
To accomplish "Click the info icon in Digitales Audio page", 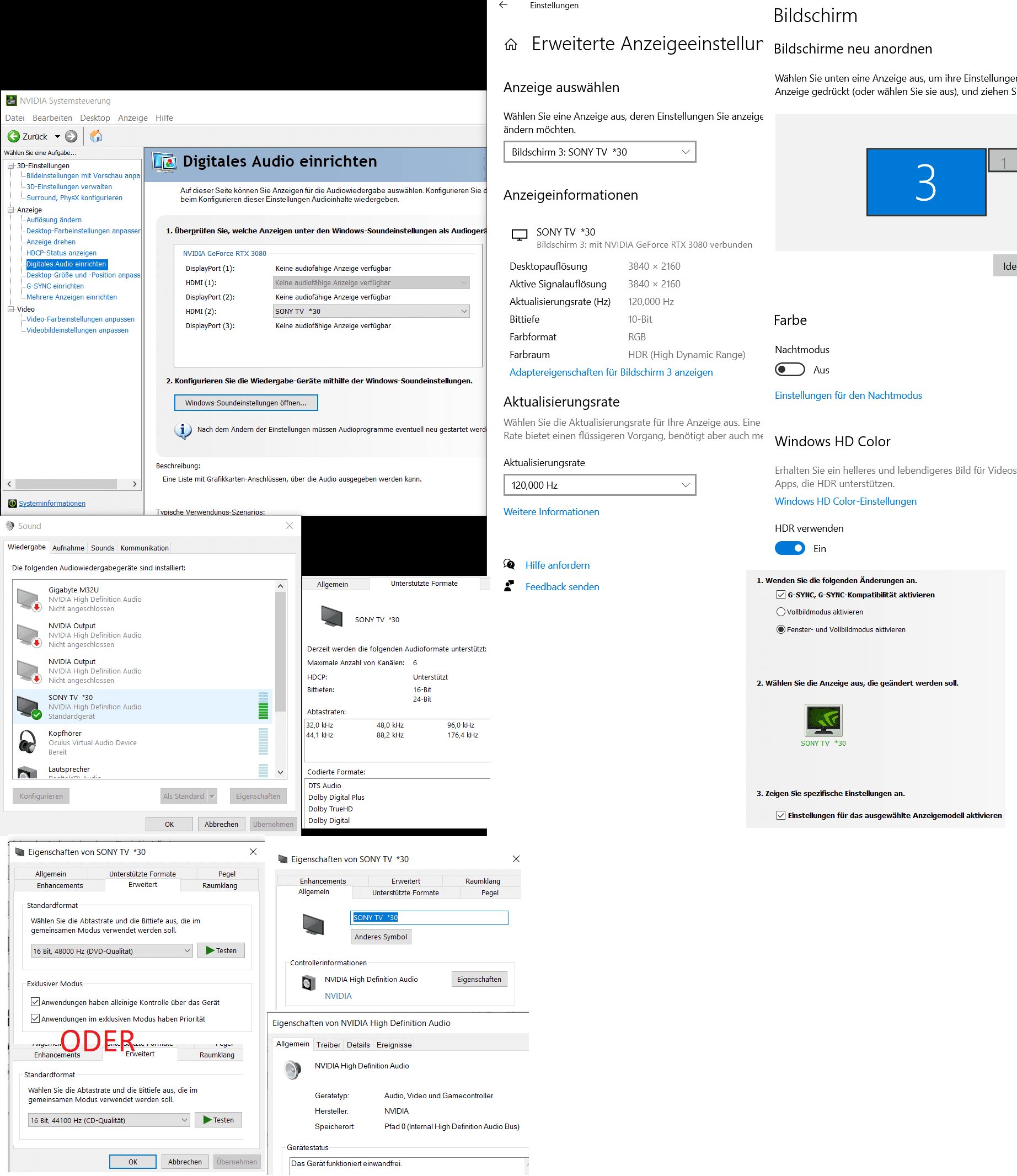I will pyautogui.click(x=182, y=431).
